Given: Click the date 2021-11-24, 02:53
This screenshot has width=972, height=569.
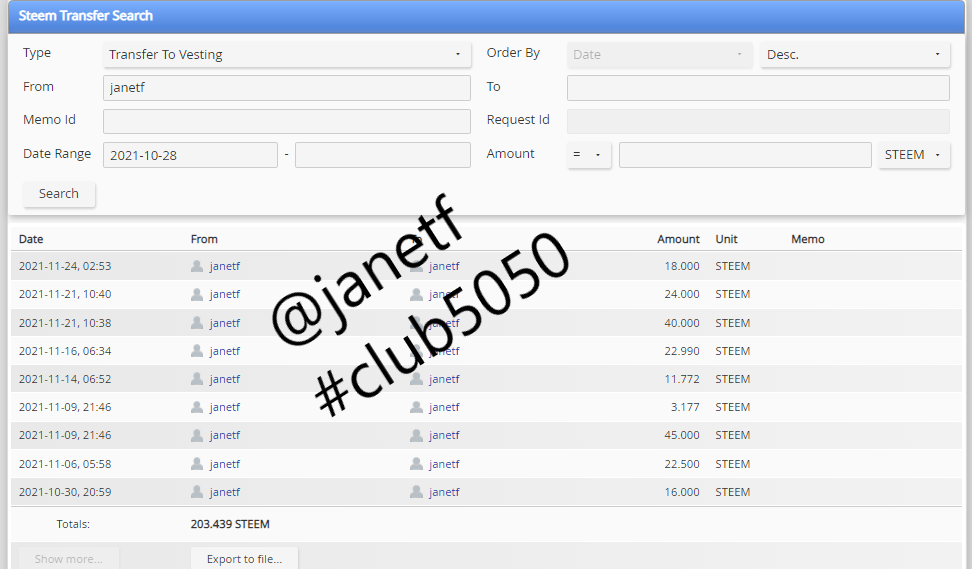Looking at the screenshot, I should (x=65, y=266).
